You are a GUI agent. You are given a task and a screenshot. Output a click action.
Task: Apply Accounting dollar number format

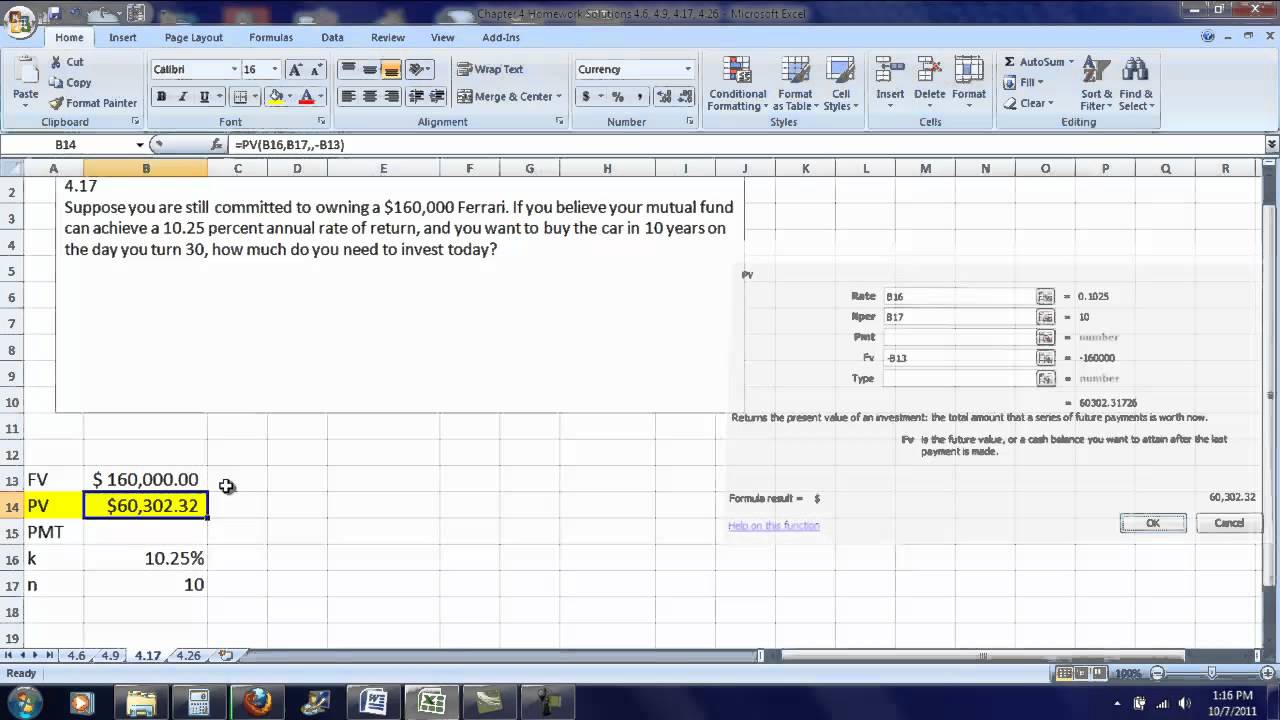pos(586,97)
